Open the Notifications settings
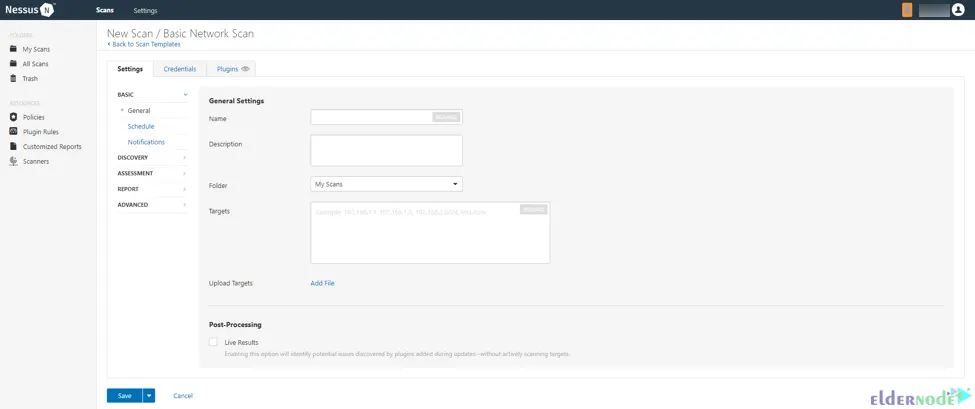Image resolution: width=975 pixels, height=409 pixels. [146, 142]
